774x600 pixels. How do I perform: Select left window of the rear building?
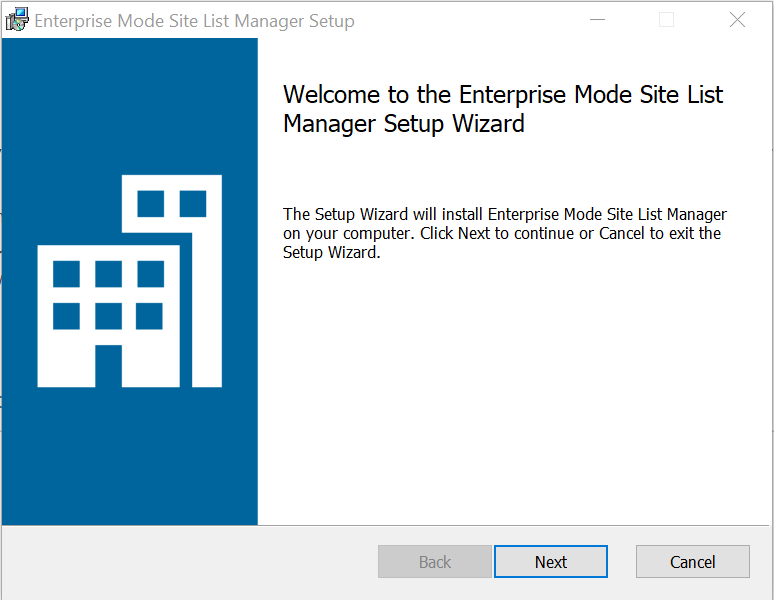tap(151, 204)
